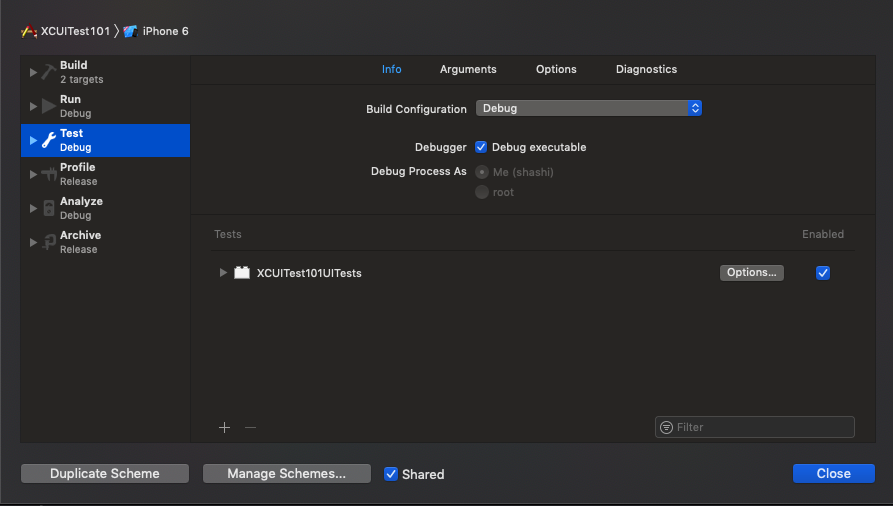Switch to the Options tab
The width and height of the screenshot is (893, 506).
[556, 69]
